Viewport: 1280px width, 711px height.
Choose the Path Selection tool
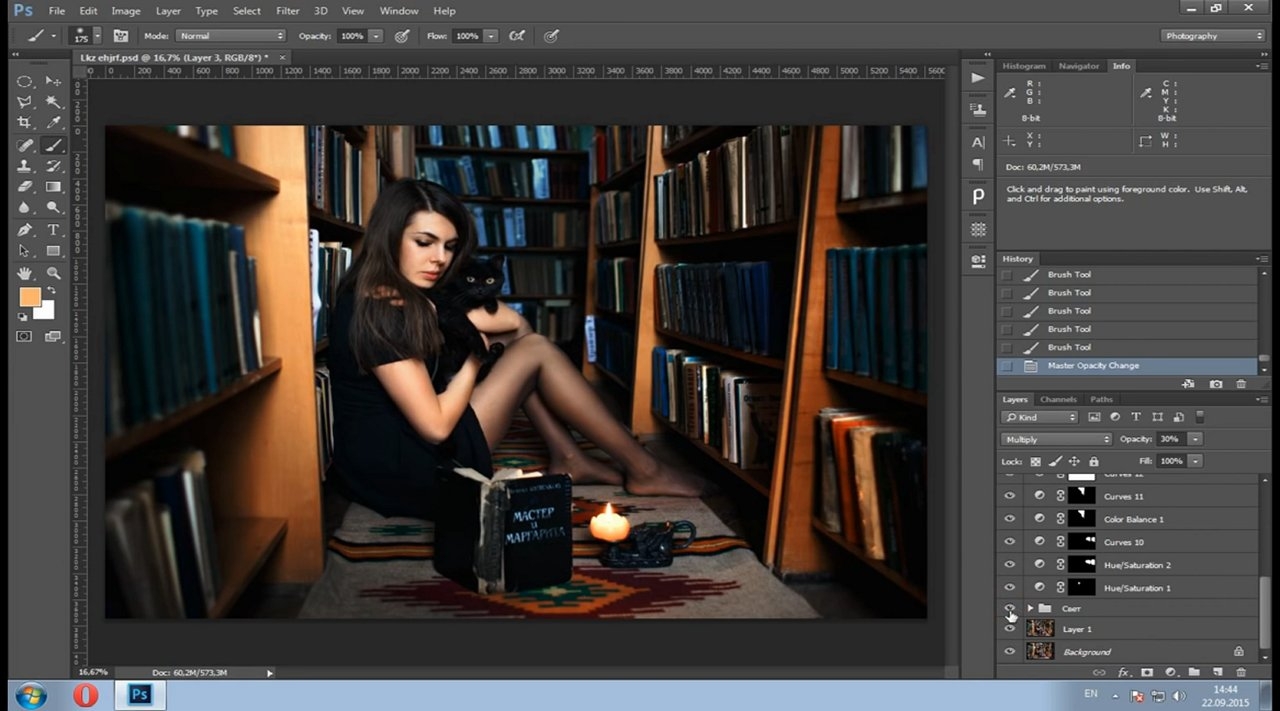click(25, 251)
